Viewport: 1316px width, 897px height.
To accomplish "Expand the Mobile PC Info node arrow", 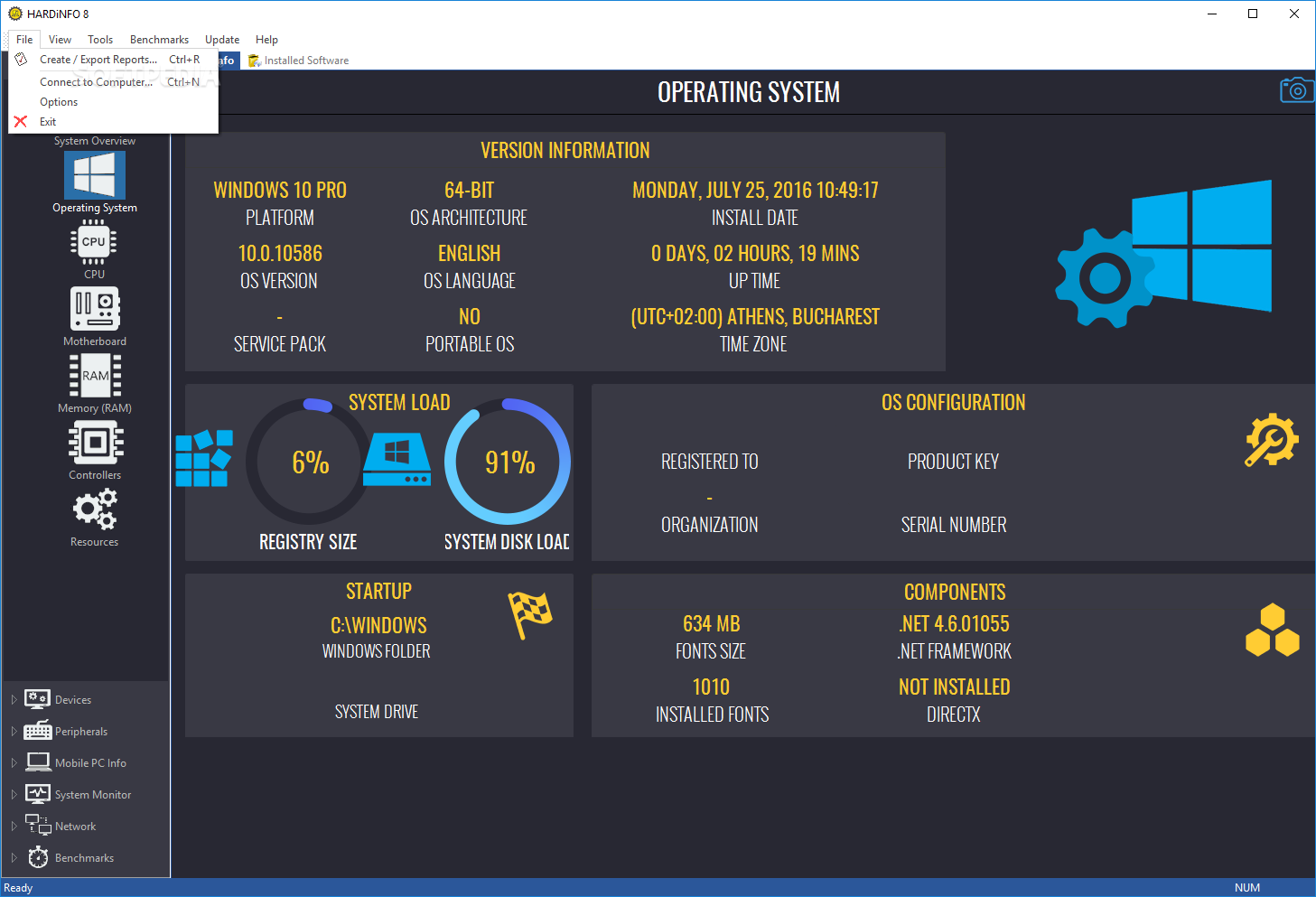I will click(x=14, y=763).
